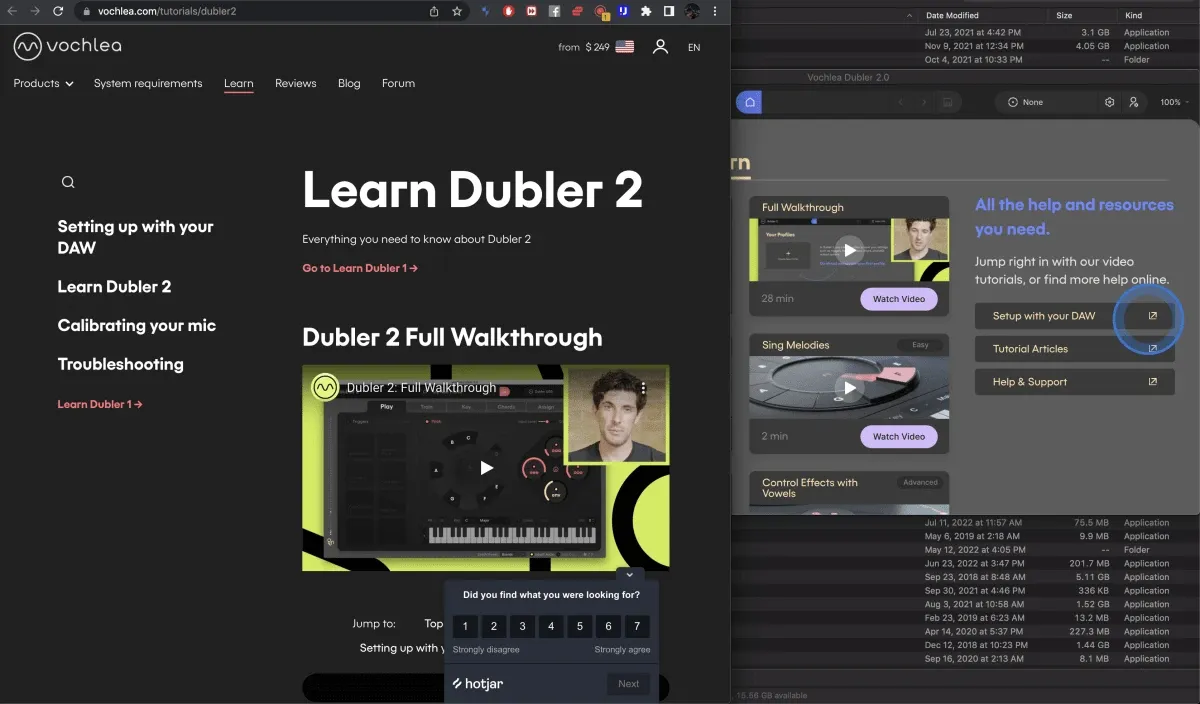Click the Dubler home icon button
The width and height of the screenshot is (1200, 704).
[750, 102]
